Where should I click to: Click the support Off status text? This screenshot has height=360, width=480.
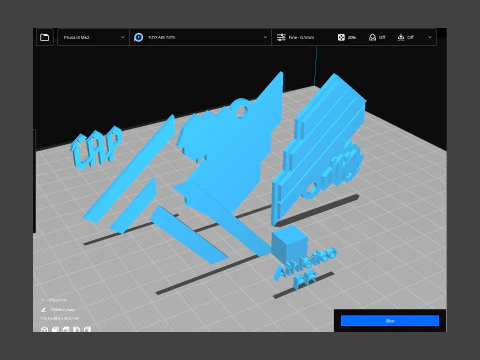pyautogui.click(x=382, y=37)
